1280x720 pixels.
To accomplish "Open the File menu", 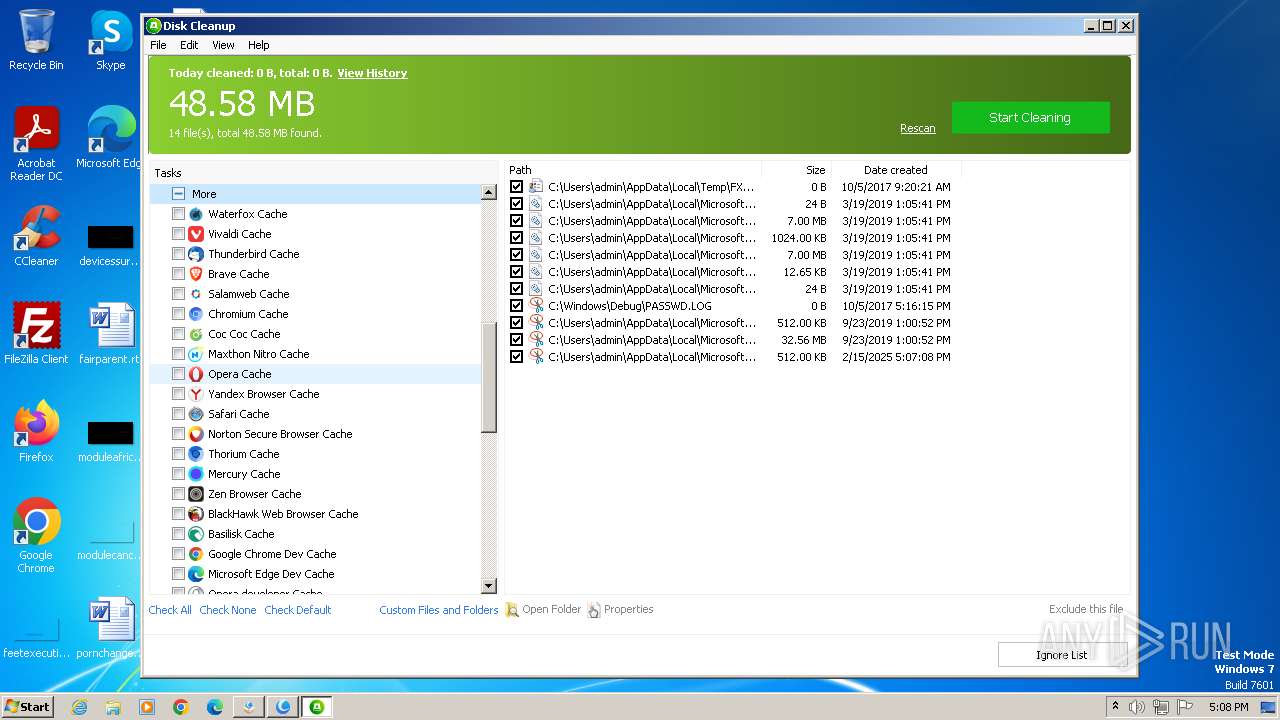I will (158, 45).
